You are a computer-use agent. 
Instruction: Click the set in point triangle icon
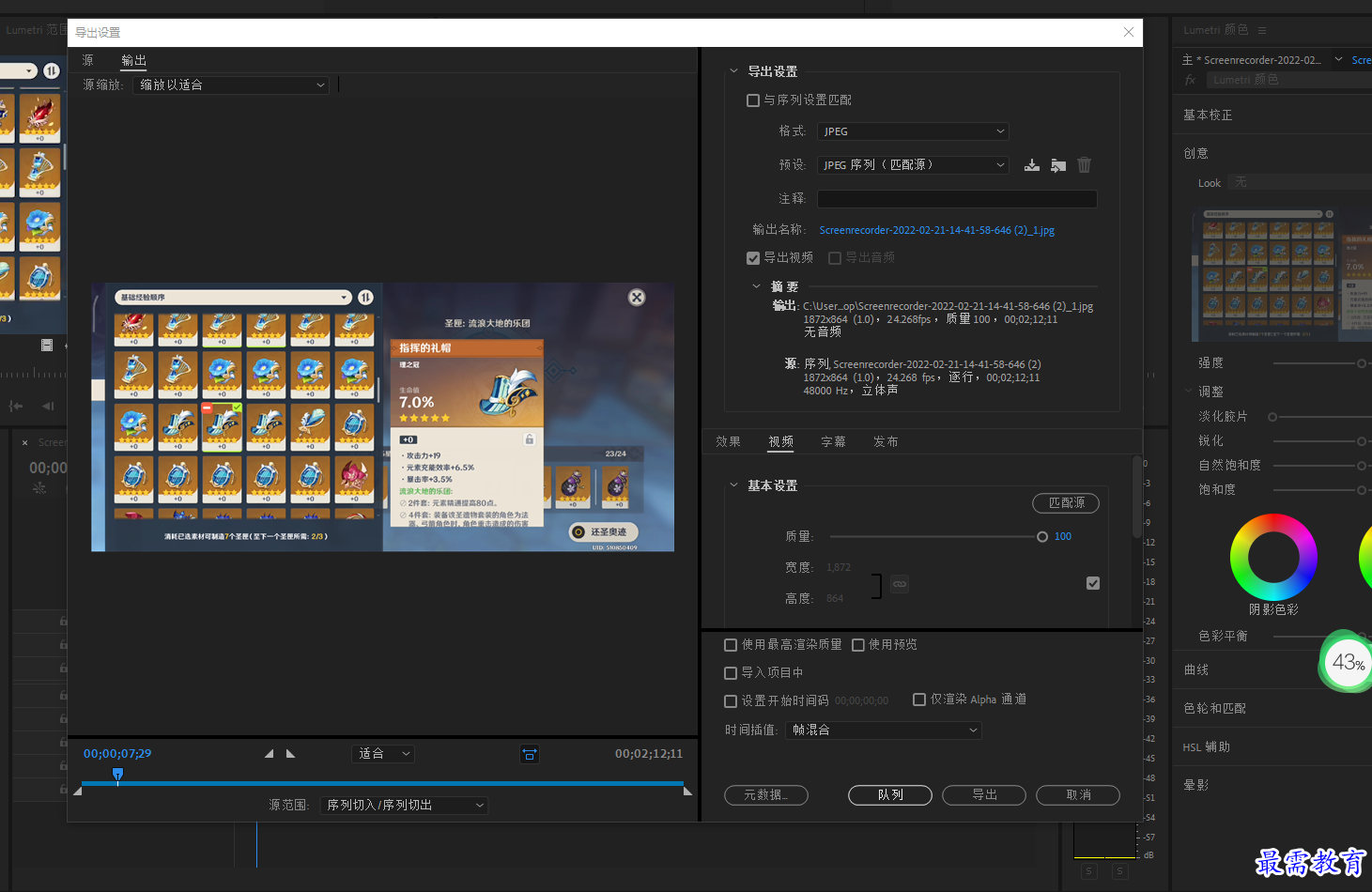[x=270, y=754]
